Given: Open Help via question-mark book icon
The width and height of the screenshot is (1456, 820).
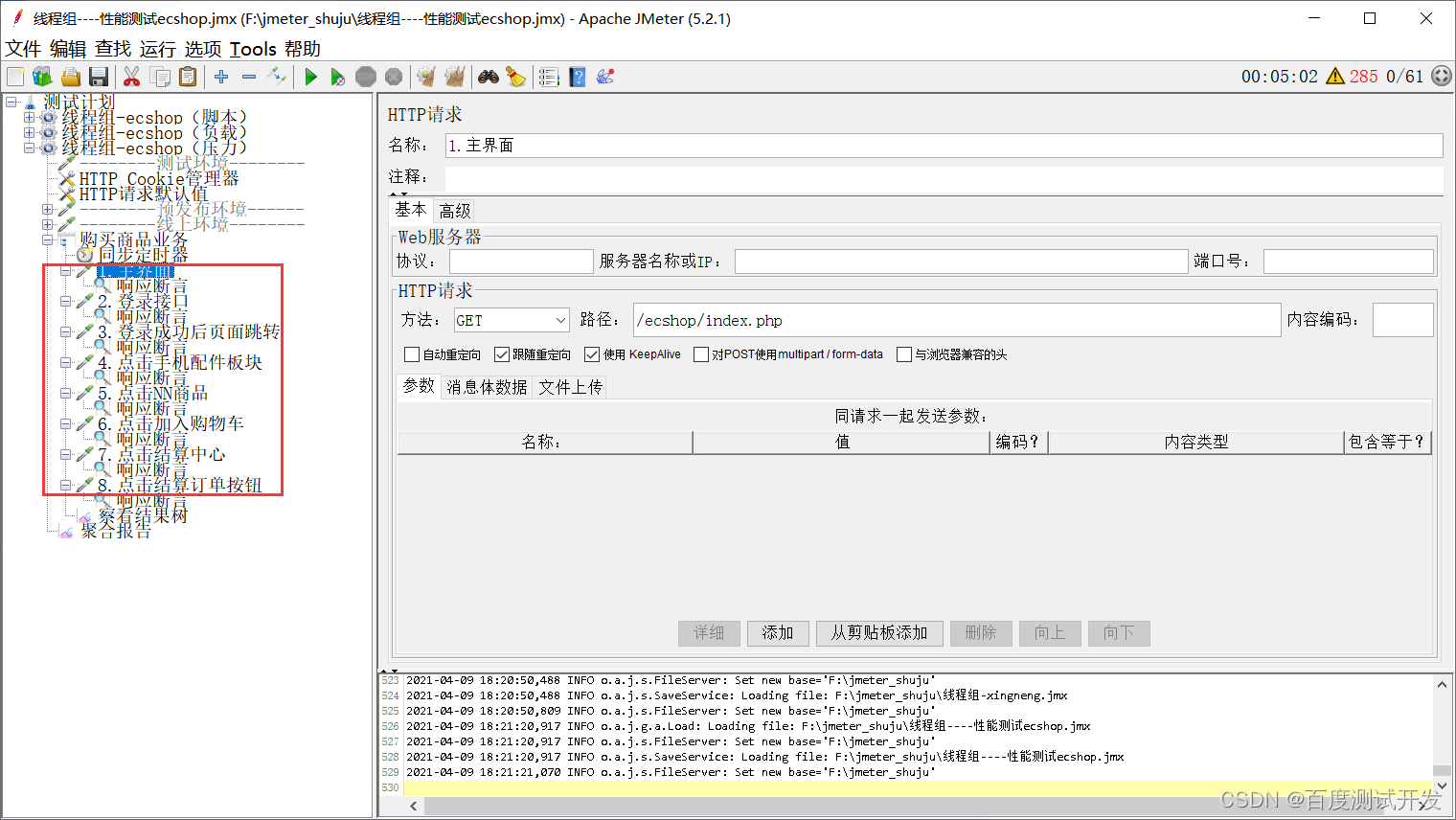Looking at the screenshot, I should 578,77.
